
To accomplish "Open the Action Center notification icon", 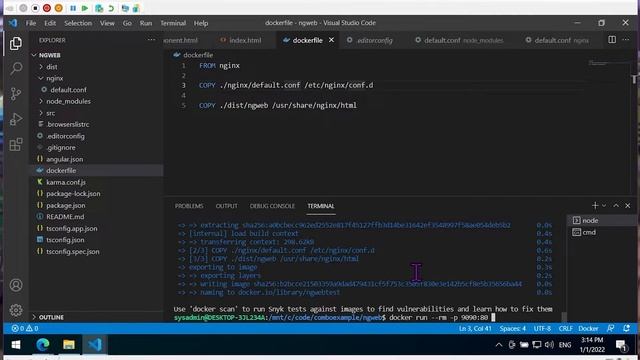I will coord(622,345).
